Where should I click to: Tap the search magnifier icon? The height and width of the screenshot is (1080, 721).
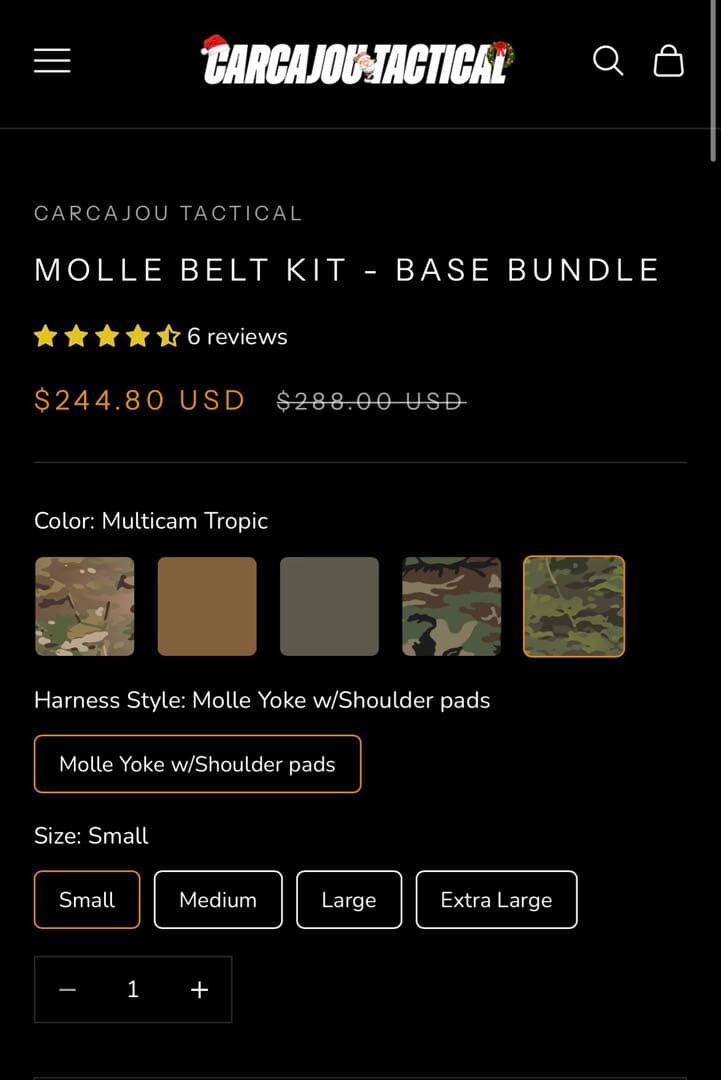607,60
